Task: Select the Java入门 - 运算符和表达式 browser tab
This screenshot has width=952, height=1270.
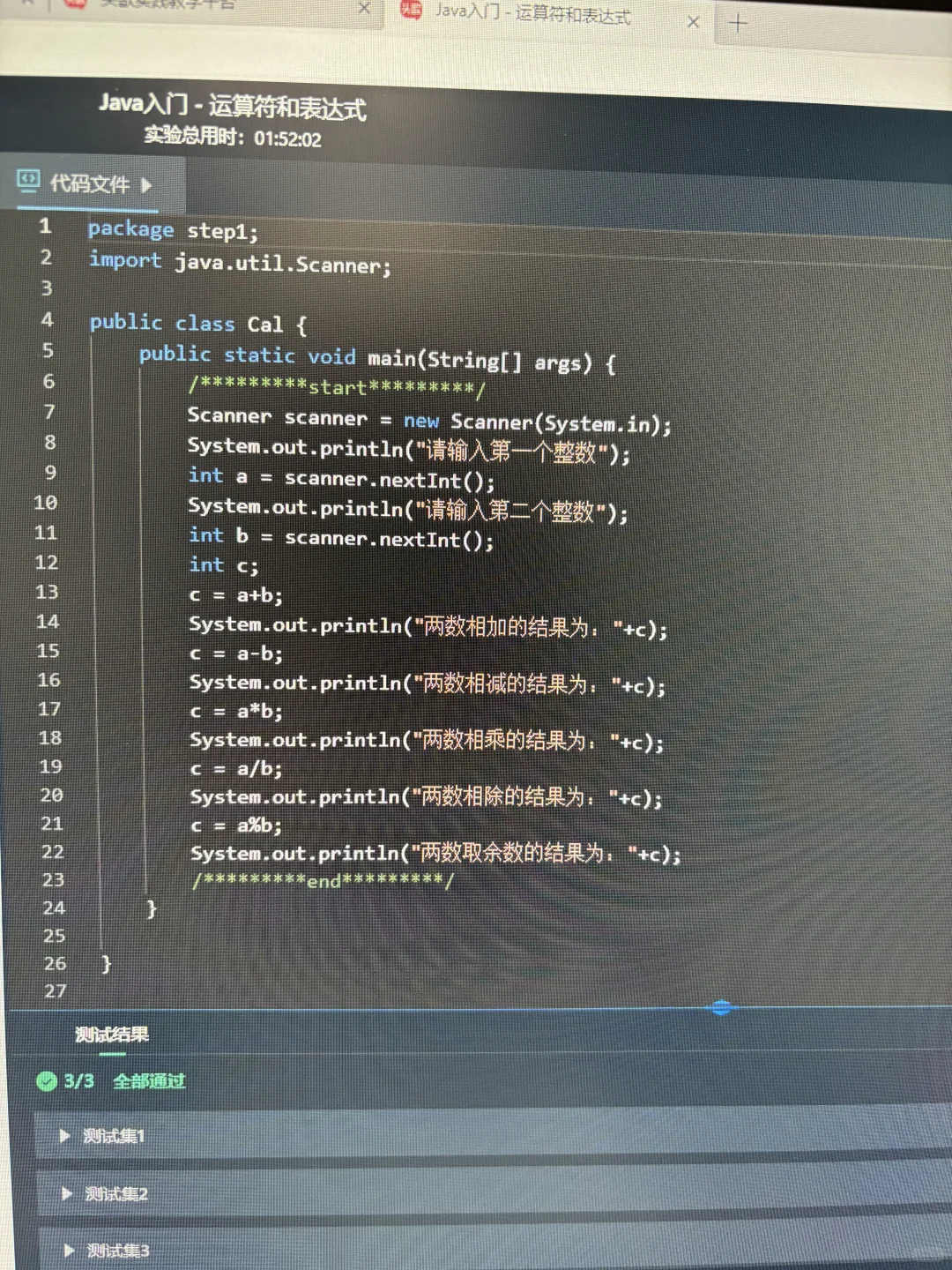Action: (x=538, y=16)
